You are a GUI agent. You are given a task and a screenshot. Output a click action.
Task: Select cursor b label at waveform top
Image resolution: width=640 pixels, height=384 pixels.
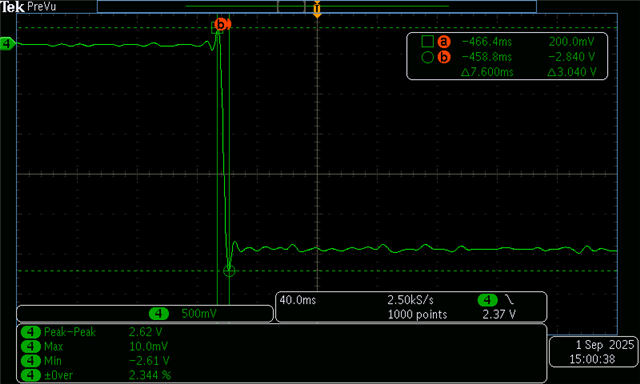221,24
